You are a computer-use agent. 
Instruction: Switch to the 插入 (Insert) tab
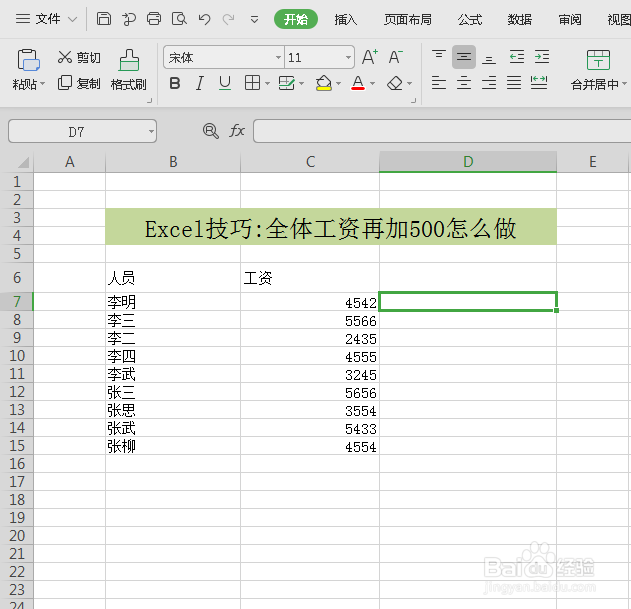[x=346, y=19]
